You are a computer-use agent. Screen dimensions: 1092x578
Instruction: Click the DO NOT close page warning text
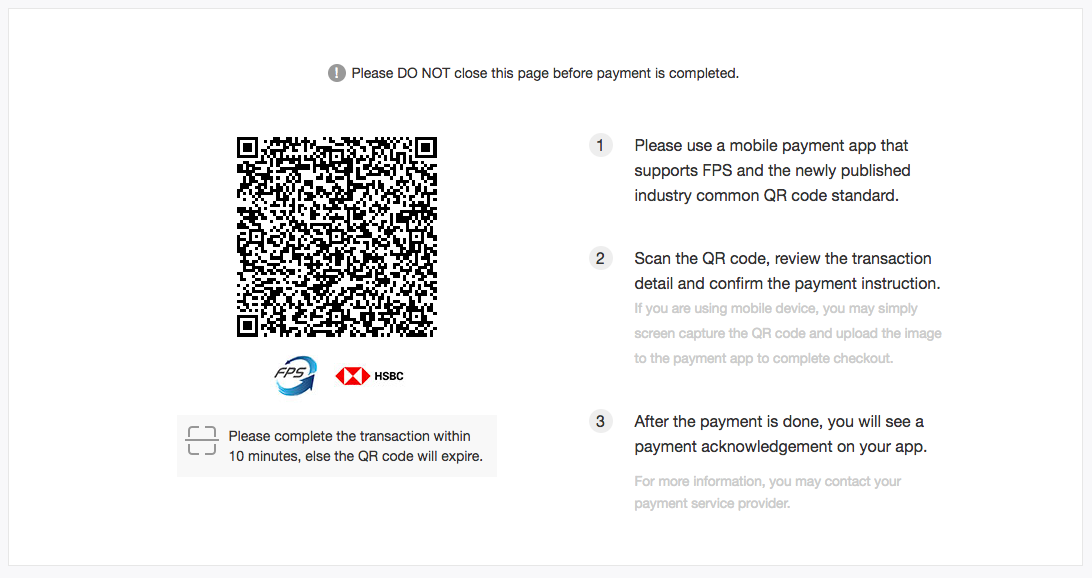pos(545,73)
